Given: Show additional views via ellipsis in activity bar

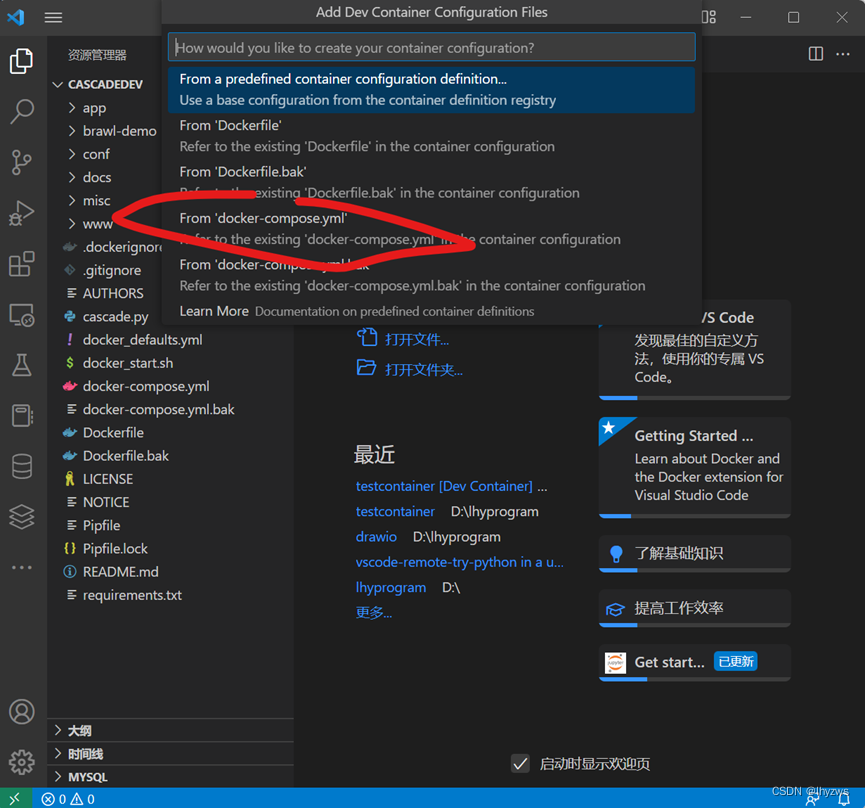Looking at the screenshot, I should coord(22,567).
